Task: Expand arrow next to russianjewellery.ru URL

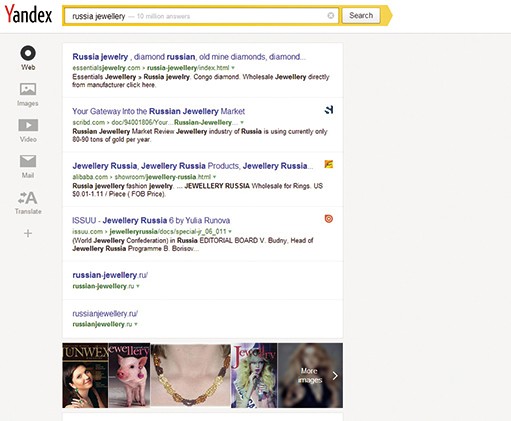Action: (136, 324)
